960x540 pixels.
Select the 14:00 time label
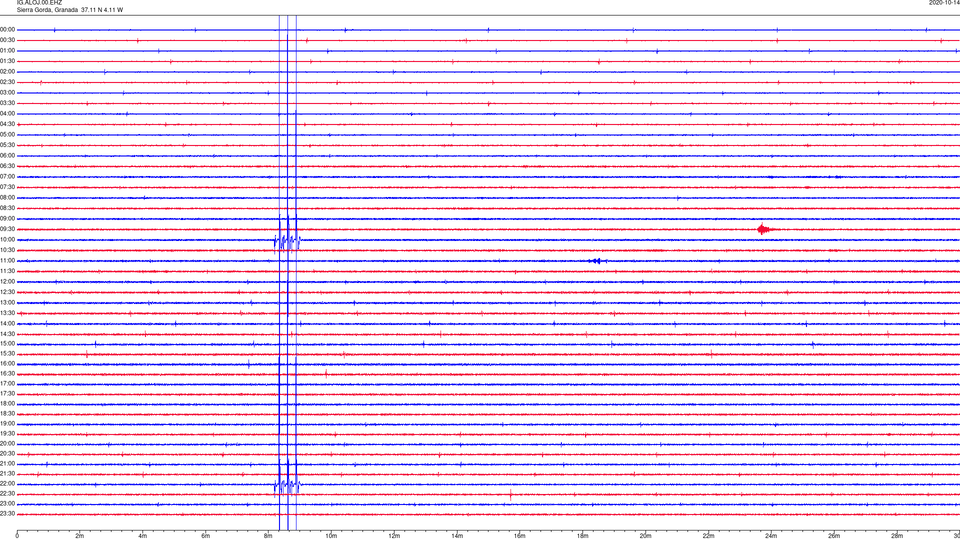pyautogui.click(x=8, y=324)
